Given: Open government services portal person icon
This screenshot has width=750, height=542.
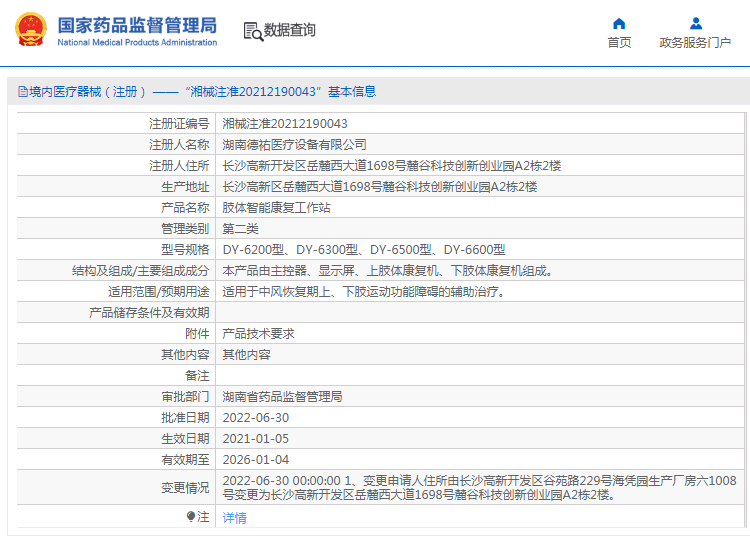Looking at the screenshot, I should (x=696, y=23).
